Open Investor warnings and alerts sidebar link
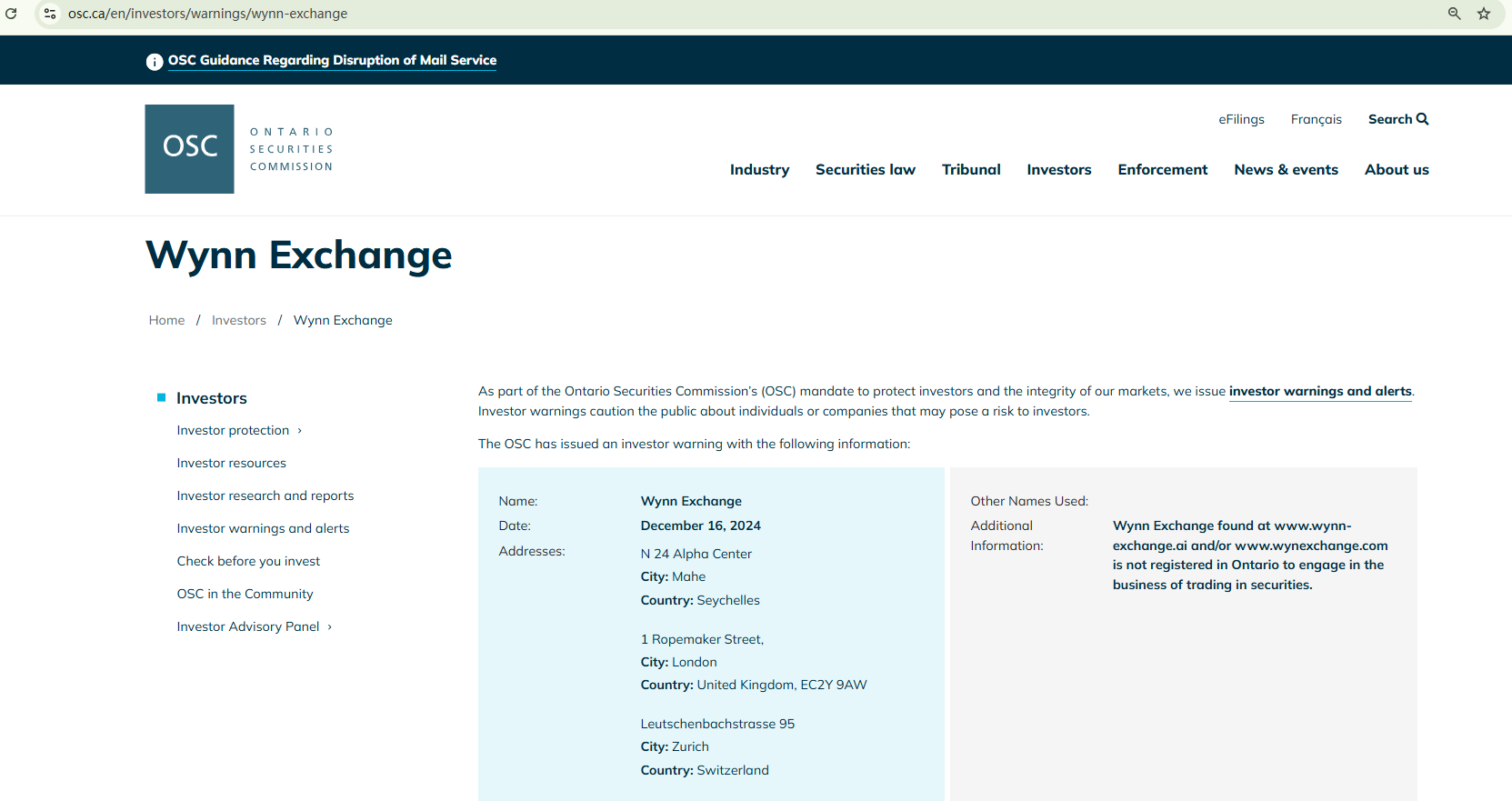1512x801 pixels. point(263,528)
